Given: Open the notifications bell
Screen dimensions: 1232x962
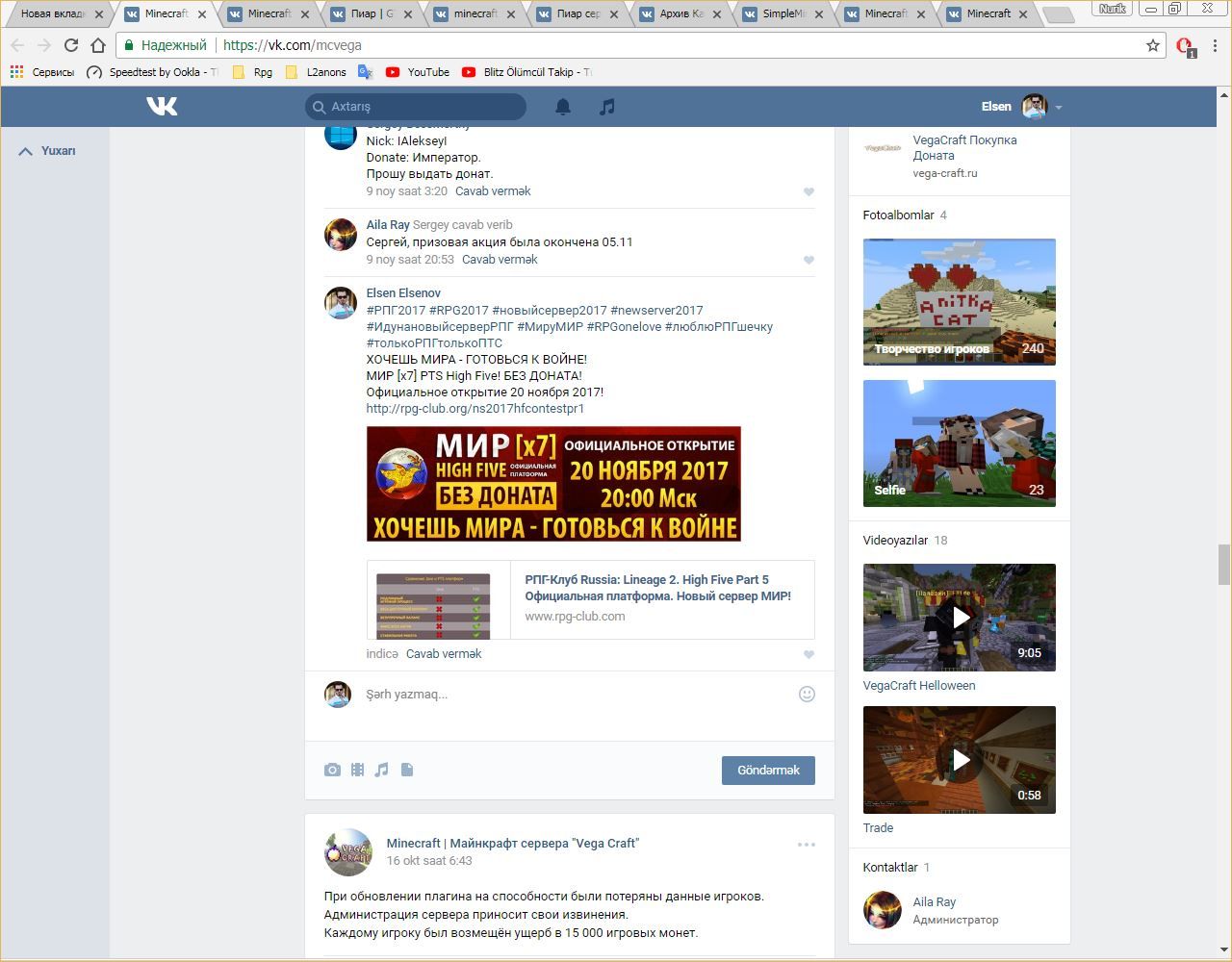Looking at the screenshot, I should tap(563, 107).
